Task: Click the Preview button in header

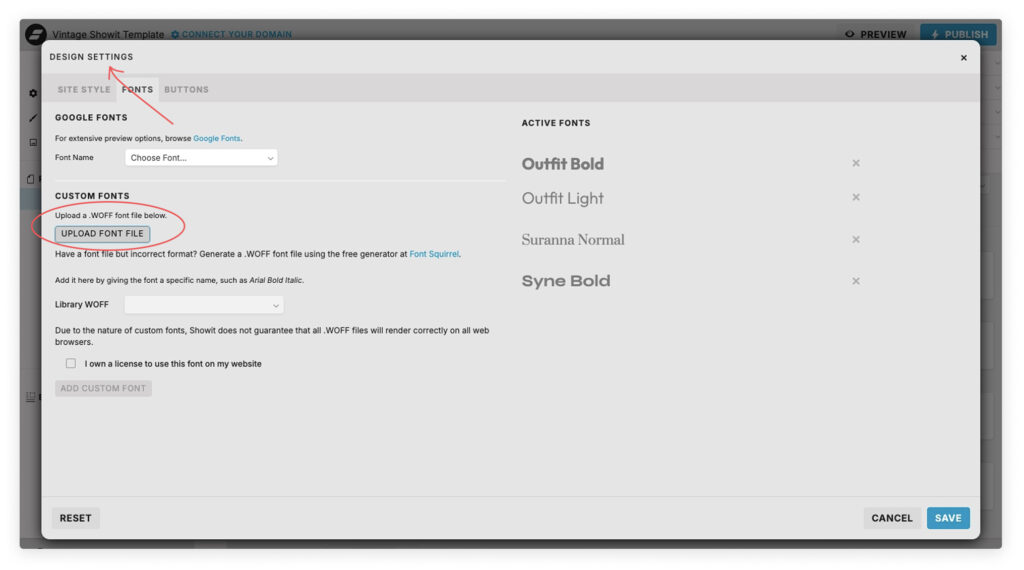Action: click(876, 35)
